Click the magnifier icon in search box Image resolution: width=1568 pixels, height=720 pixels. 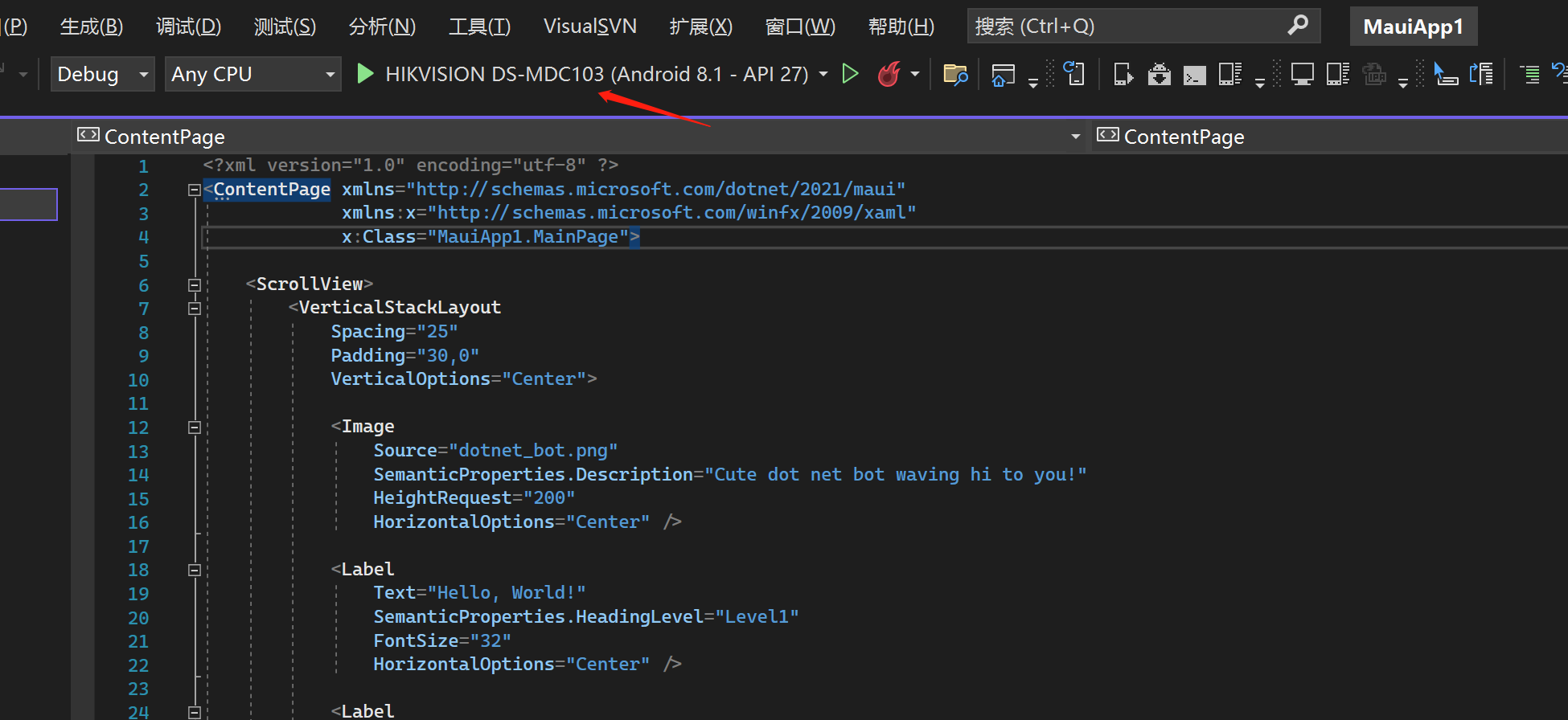coord(1298,26)
